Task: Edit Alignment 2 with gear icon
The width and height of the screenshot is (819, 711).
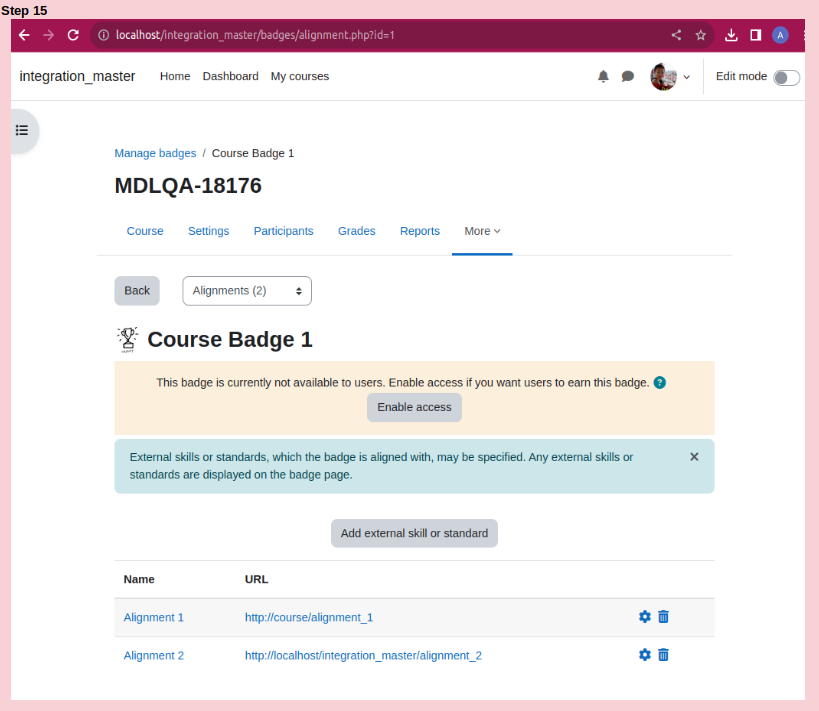Action: [645, 655]
